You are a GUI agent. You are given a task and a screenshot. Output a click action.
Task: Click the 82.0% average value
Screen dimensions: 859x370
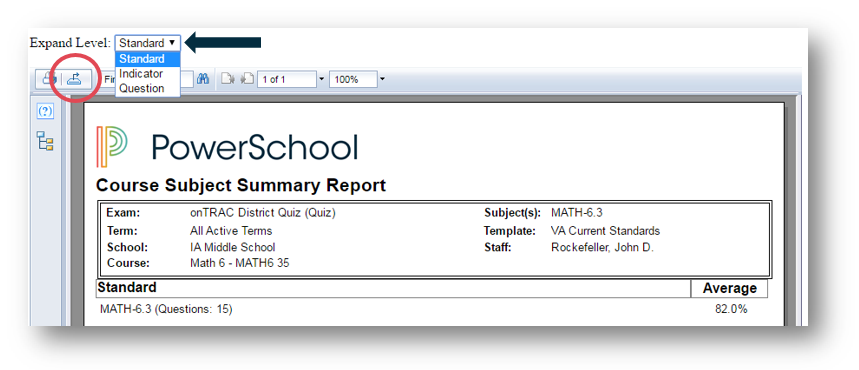point(731,309)
